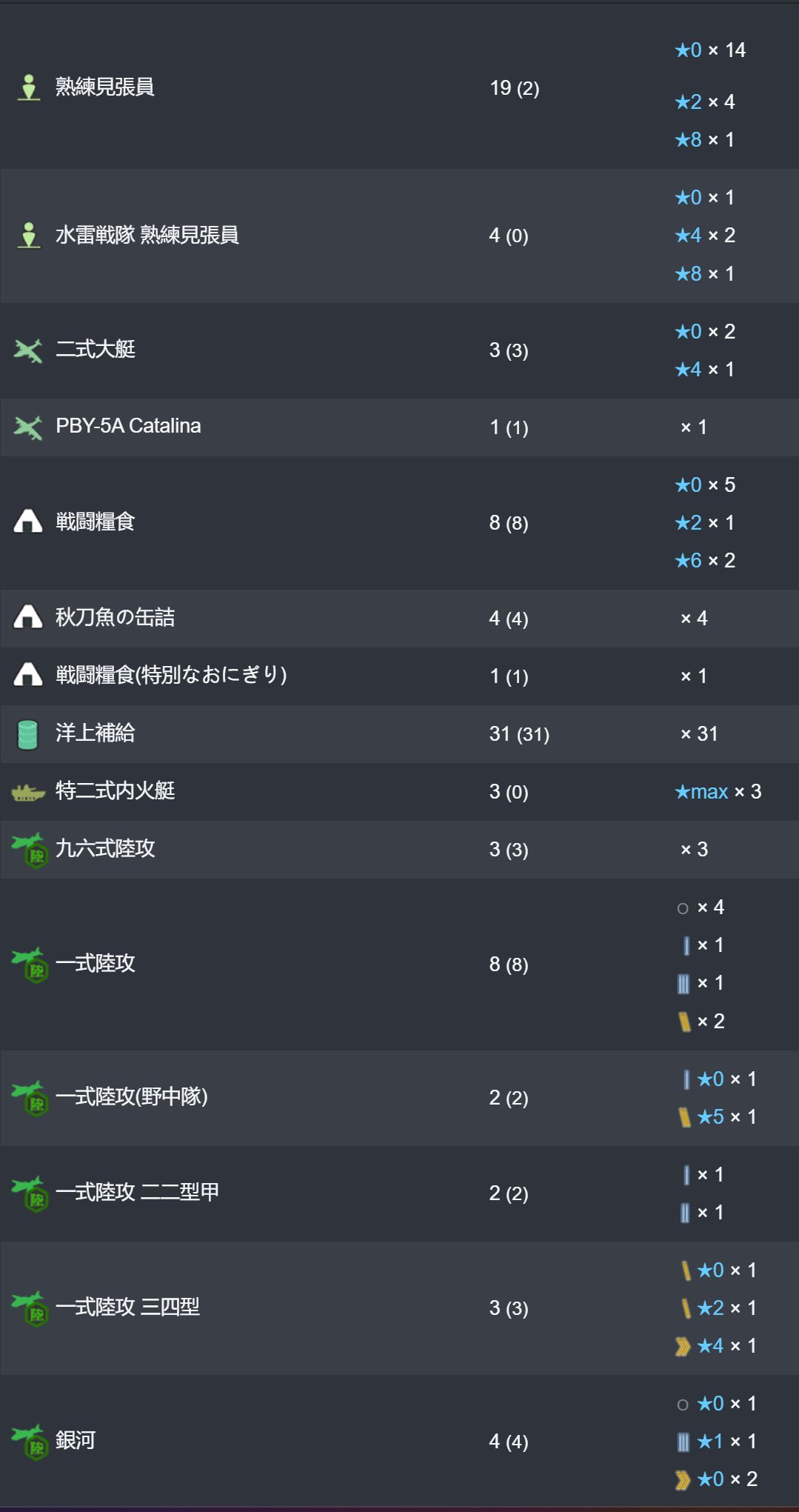This screenshot has width=799, height=1512.
Task: Click the 31 (31) count for 洋上補給
Action: (519, 734)
